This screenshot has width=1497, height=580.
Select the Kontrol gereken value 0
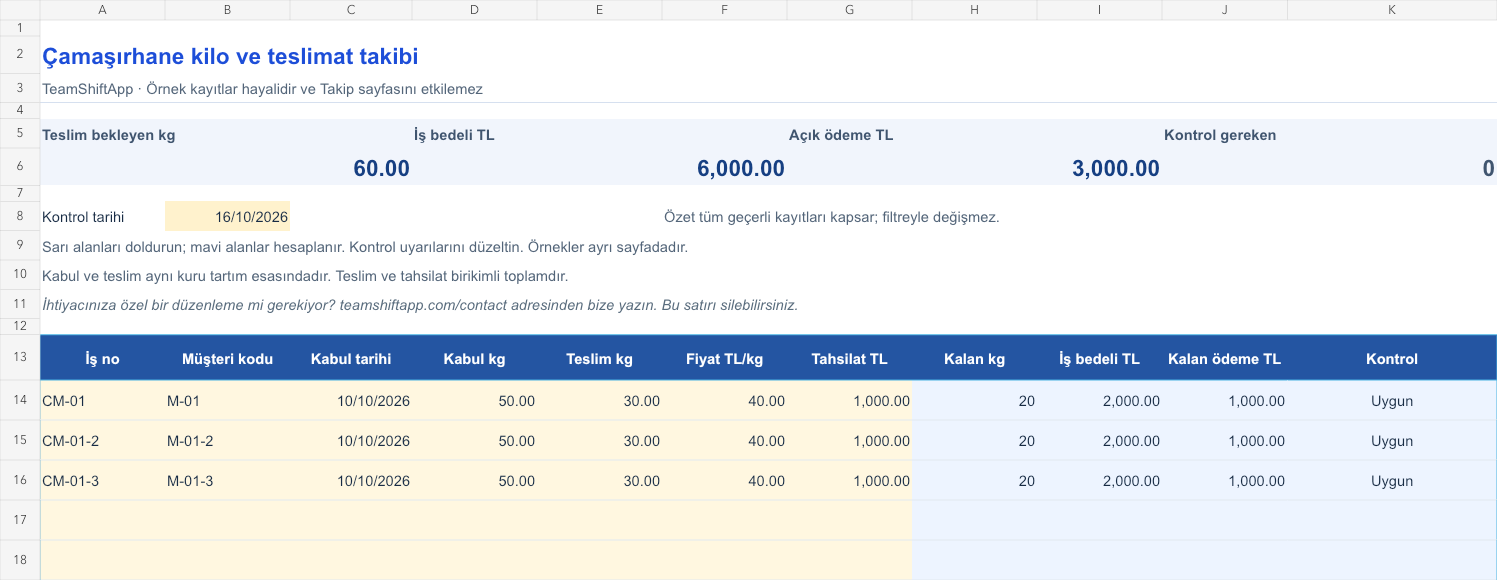tap(1488, 168)
